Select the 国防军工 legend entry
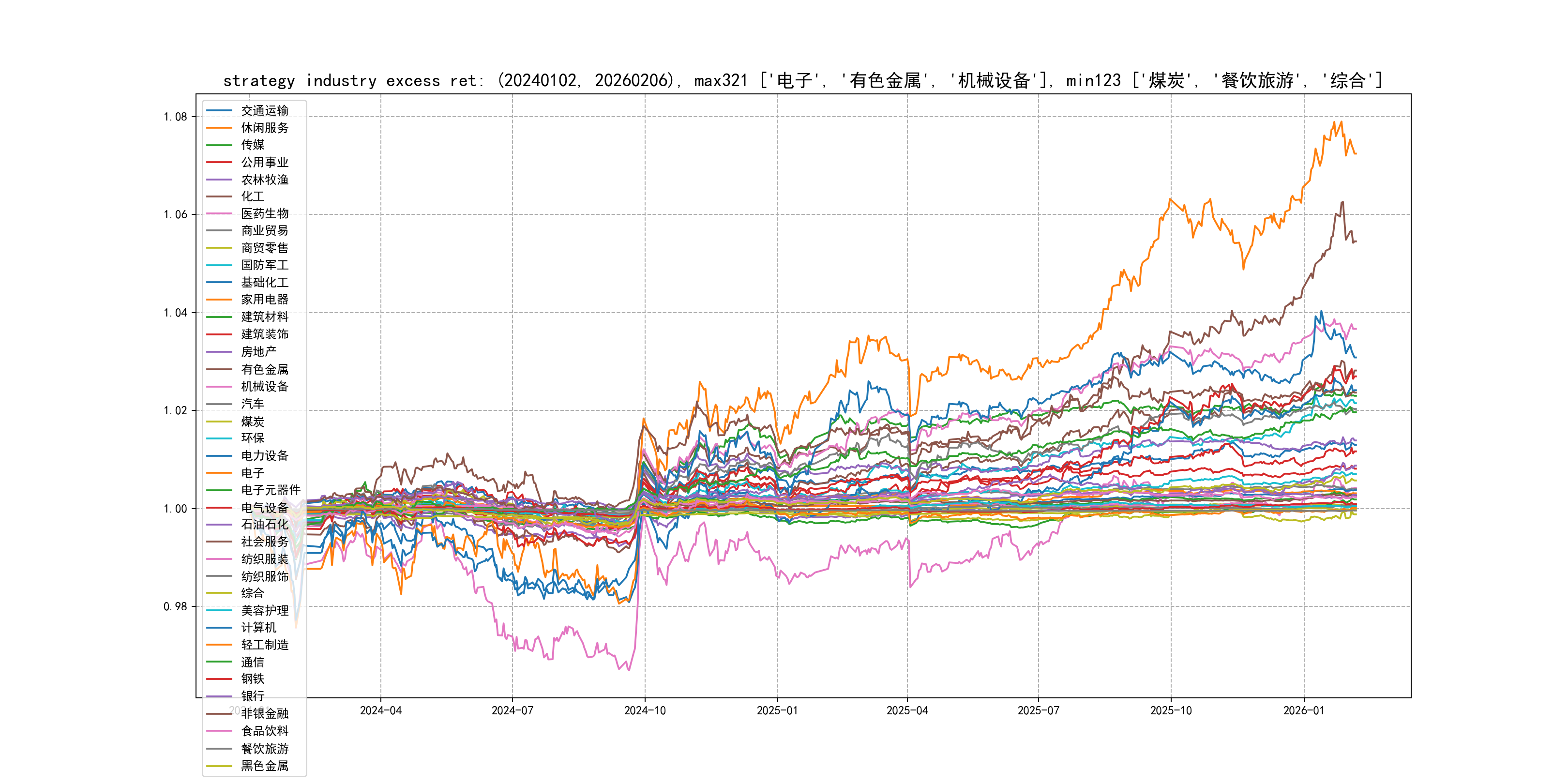This screenshot has width=1568, height=784. click(x=264, y=265)
